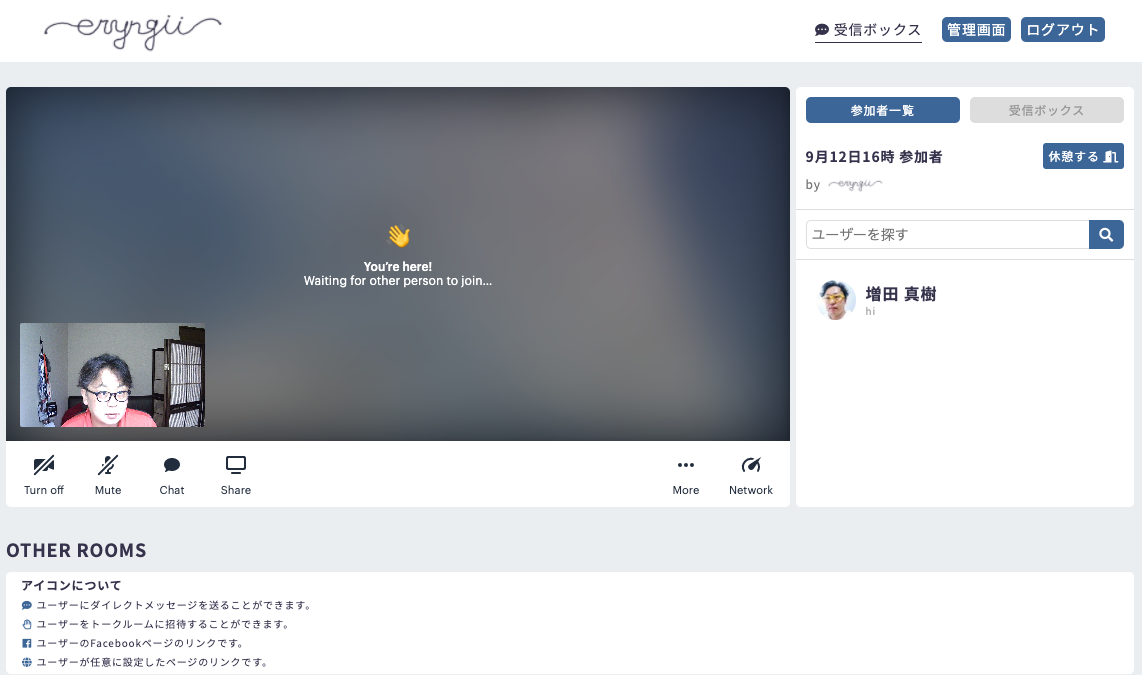Click the 増田 真樹 participant name

point(900,294)
